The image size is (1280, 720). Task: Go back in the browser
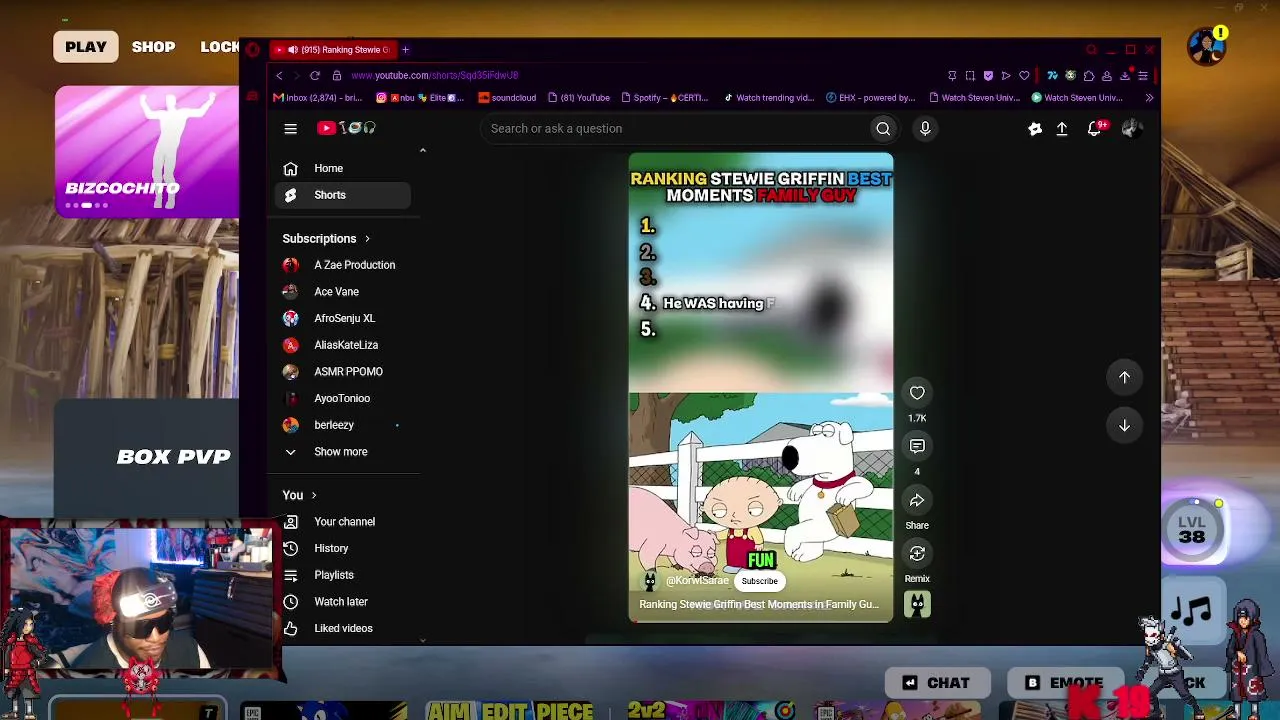click(x=280, y=75)
